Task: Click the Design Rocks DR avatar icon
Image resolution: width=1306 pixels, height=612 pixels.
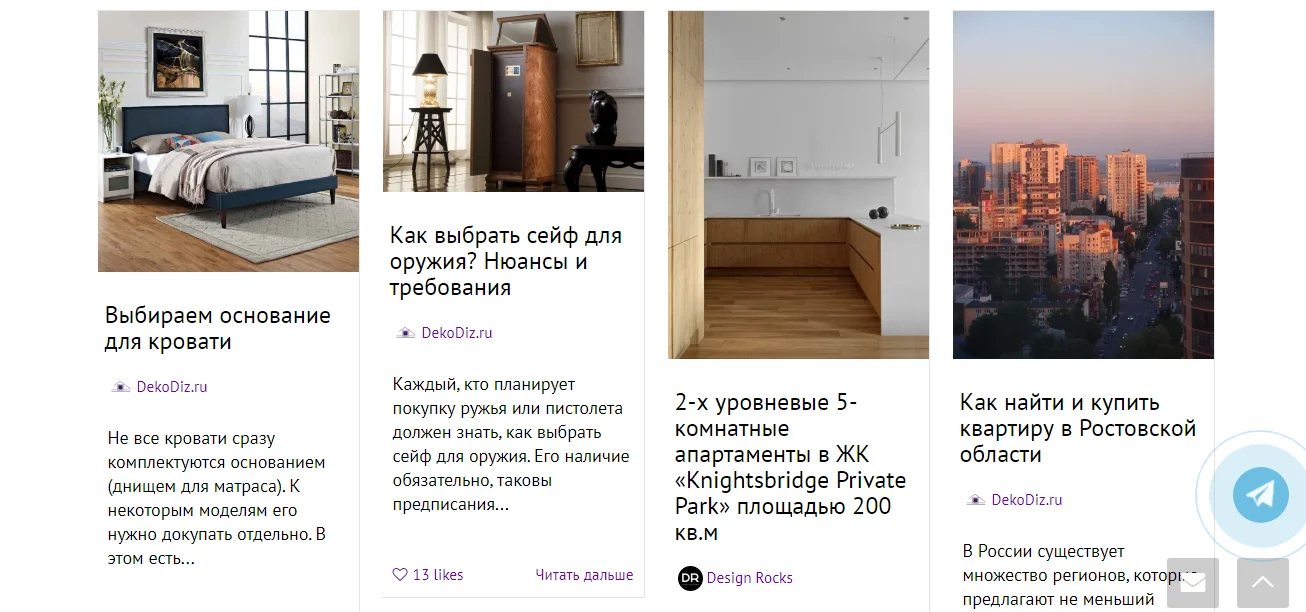Action: 690,578
